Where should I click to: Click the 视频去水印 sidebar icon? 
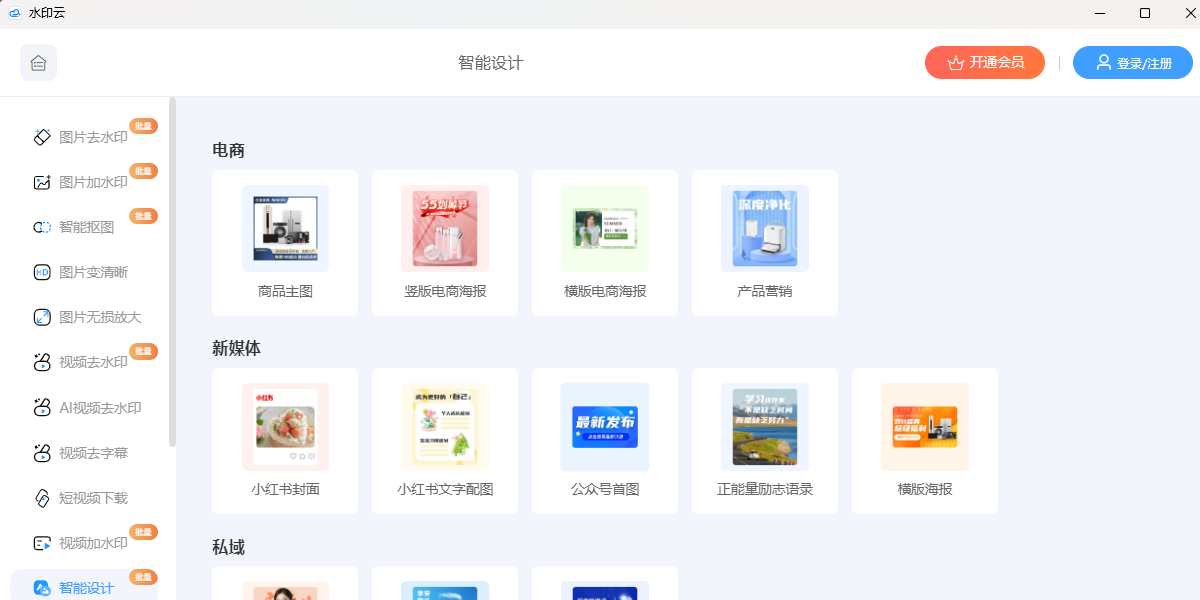click(42, 362)
